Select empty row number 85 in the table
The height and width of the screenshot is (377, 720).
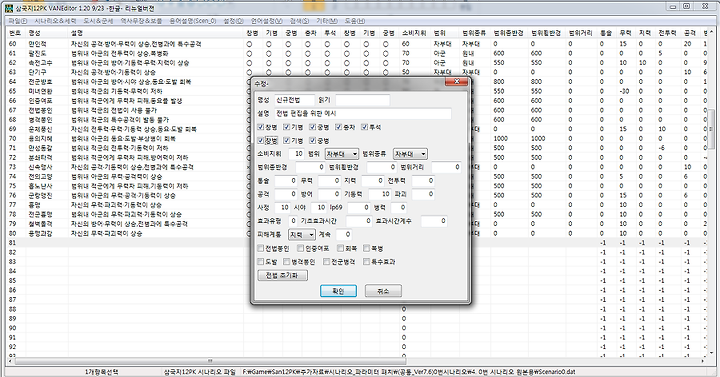click(12, 281)
